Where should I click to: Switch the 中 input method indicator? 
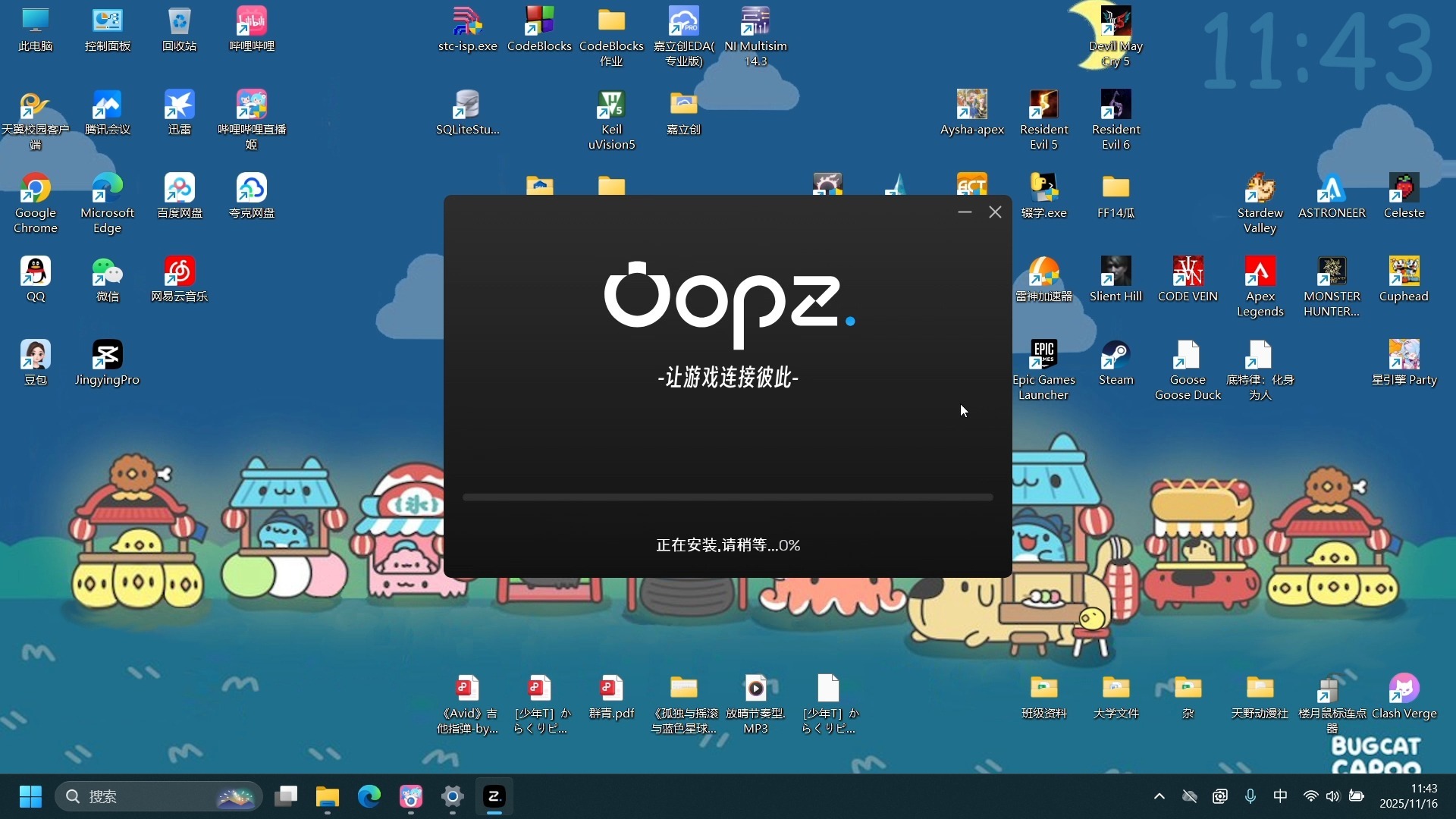1280,796
